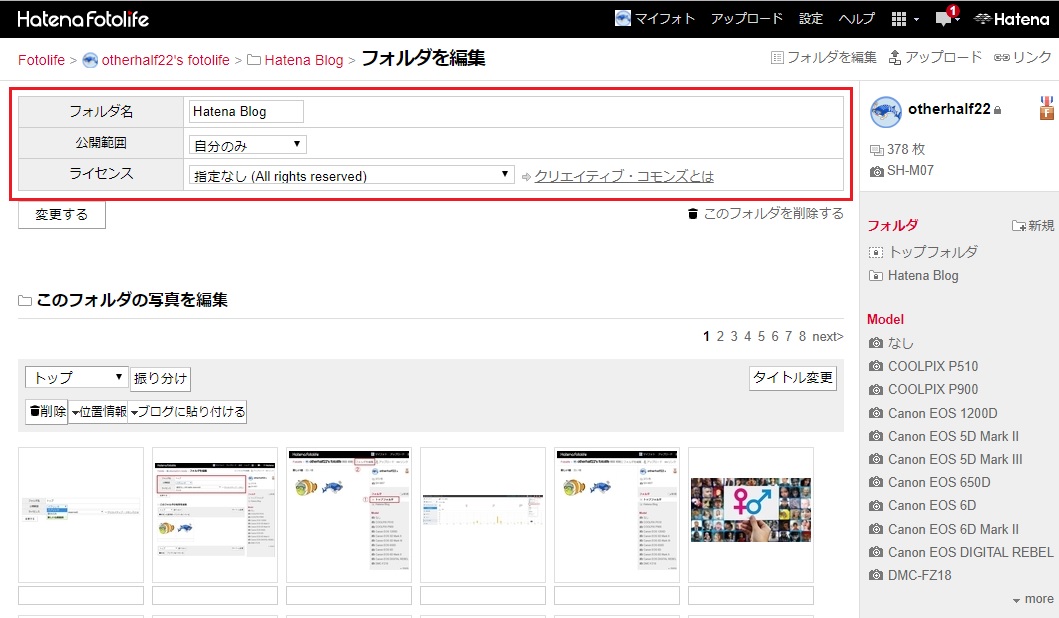The image size is (1059, 618).
Task: Click the Hatena logo in header
Action: (1012, 19)
